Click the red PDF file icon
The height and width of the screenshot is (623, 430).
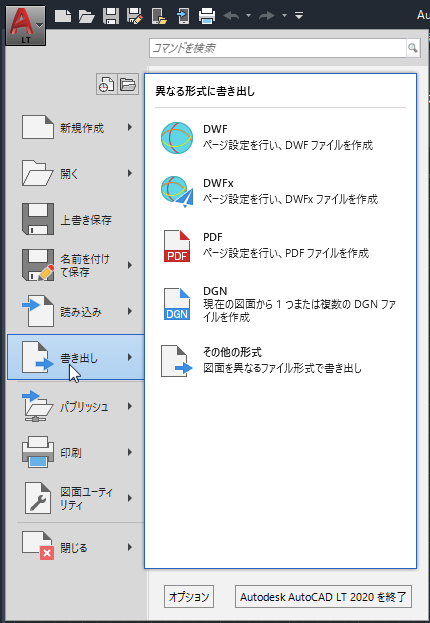[177, 246]
